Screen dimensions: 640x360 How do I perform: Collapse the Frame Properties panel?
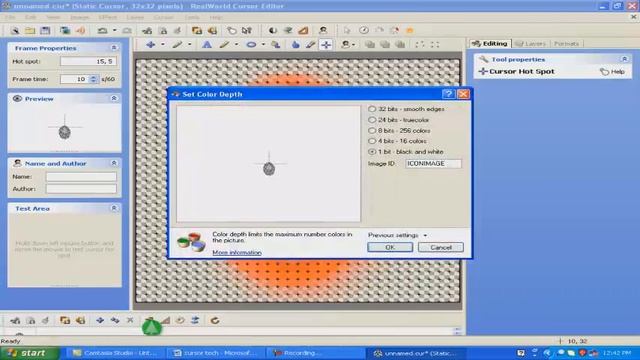(x=114, y=48)
